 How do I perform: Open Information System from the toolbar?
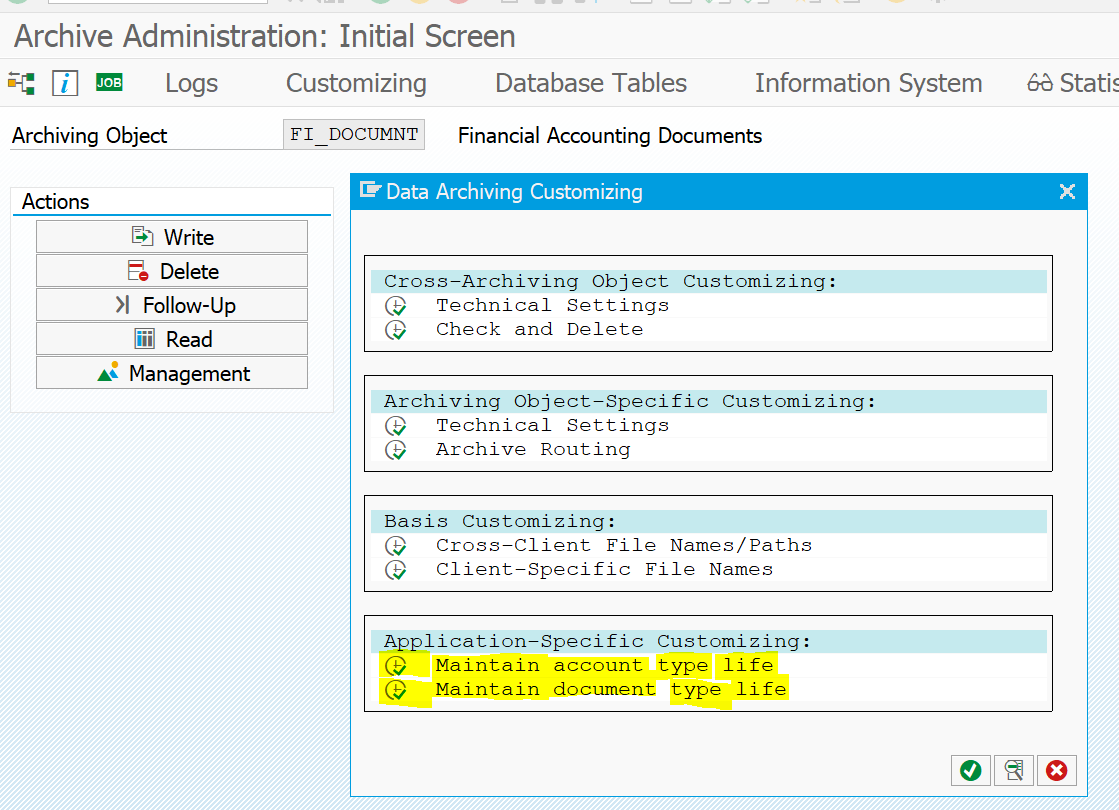(x=868, y=83)
